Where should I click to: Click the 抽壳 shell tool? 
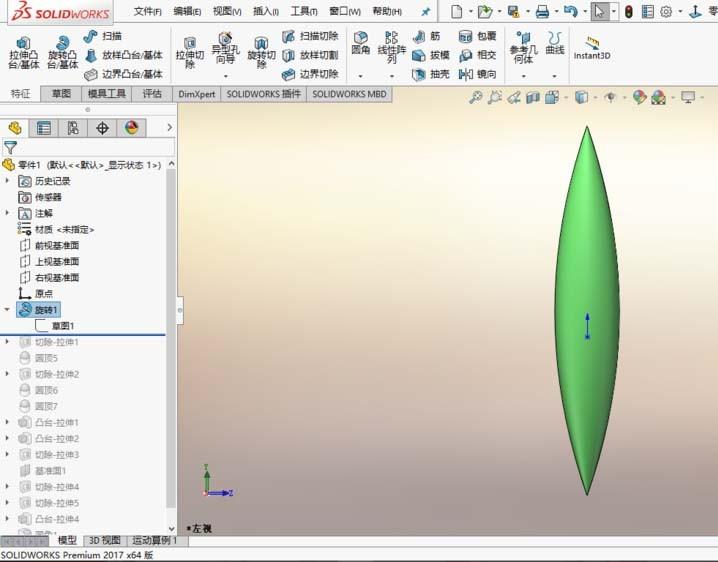(x=431, y=74)
